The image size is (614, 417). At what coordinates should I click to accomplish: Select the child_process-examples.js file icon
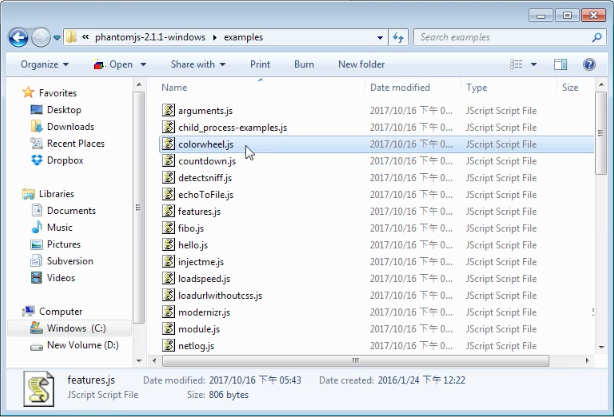(168, 127)
